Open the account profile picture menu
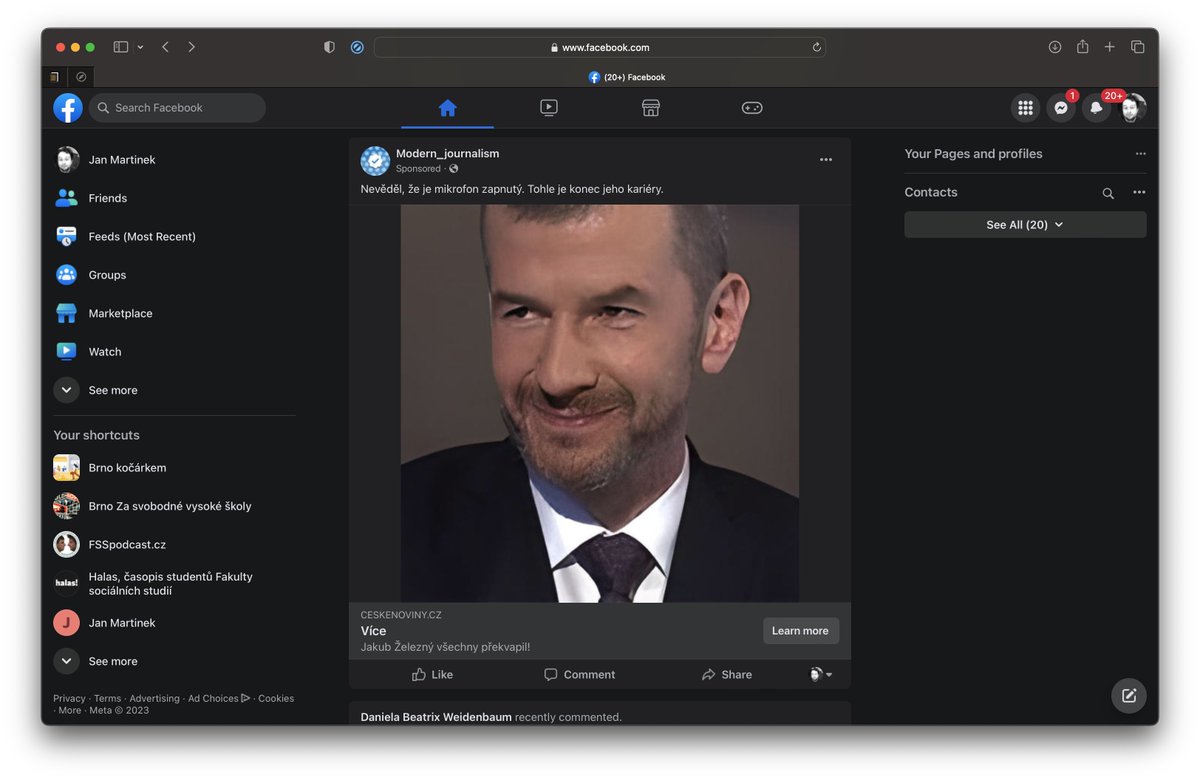1200x780 pixels. (1132, 108)
